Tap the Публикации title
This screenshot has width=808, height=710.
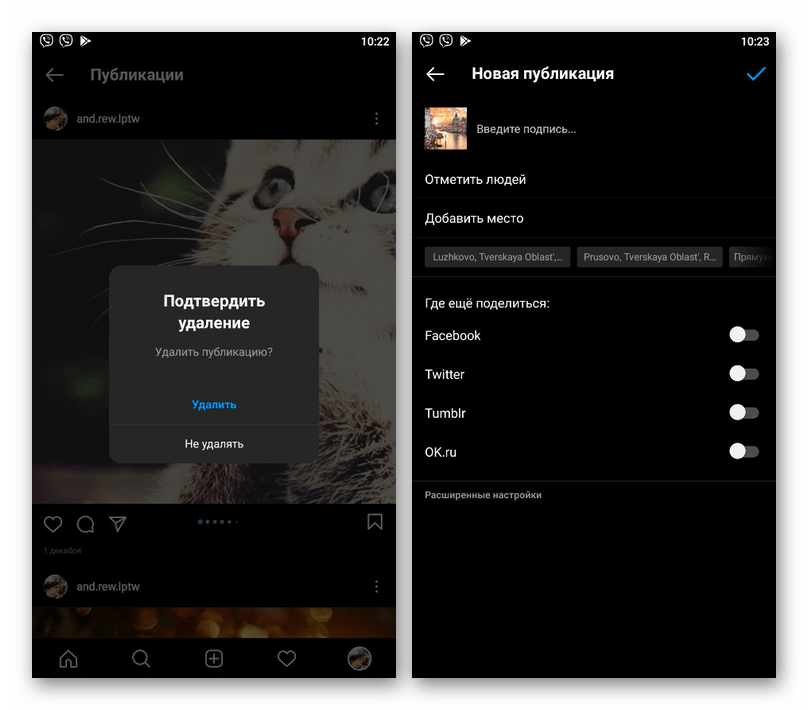pyautogui.click(x=137, y=75)
